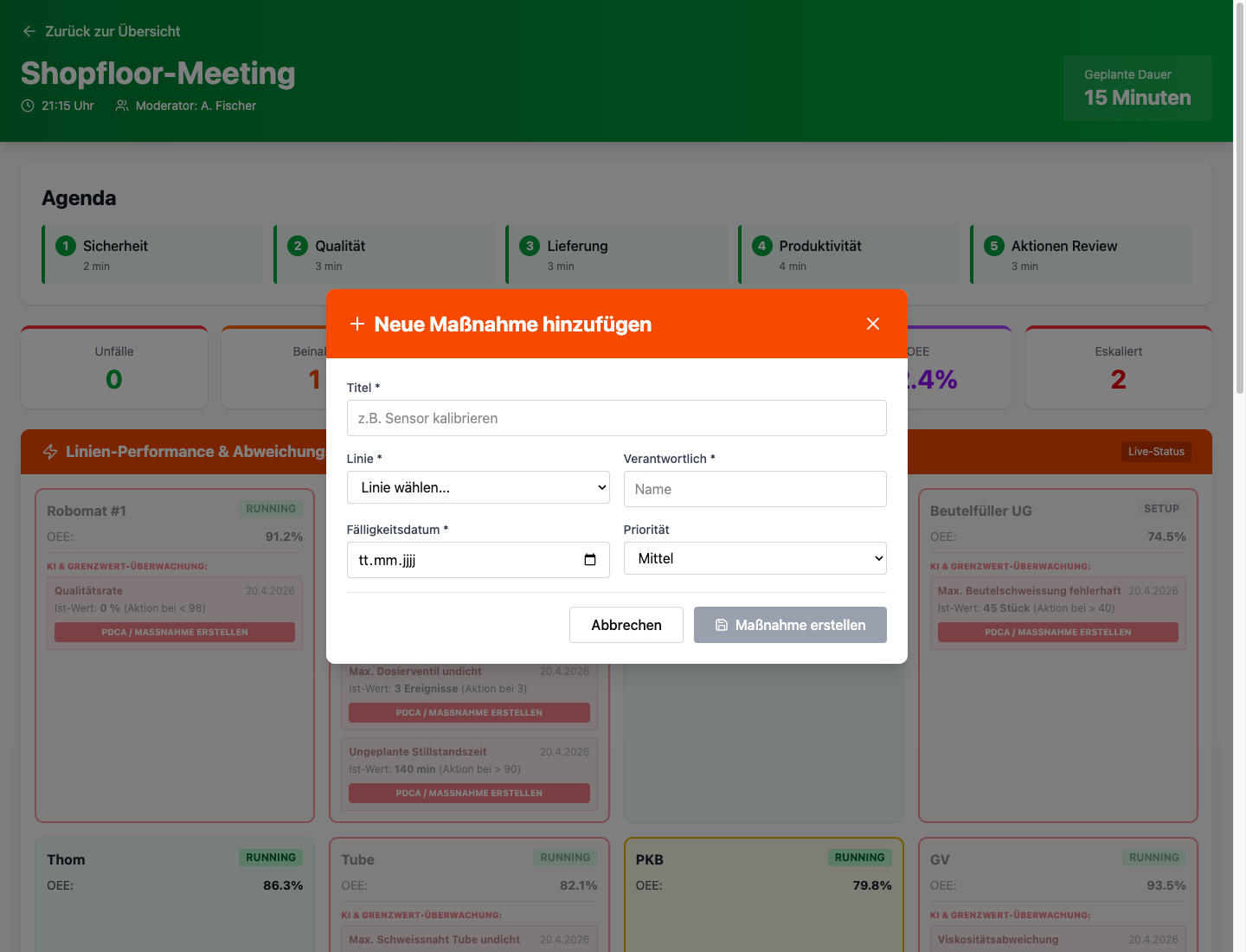This screenshot has height=952, width=1246.
Task: Select the Qualität agenda step
Action: point(384,254)
